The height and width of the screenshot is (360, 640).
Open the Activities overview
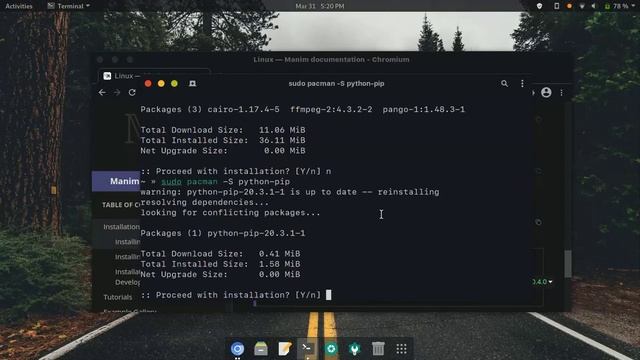pyautogui.click(x=19, y=6)
